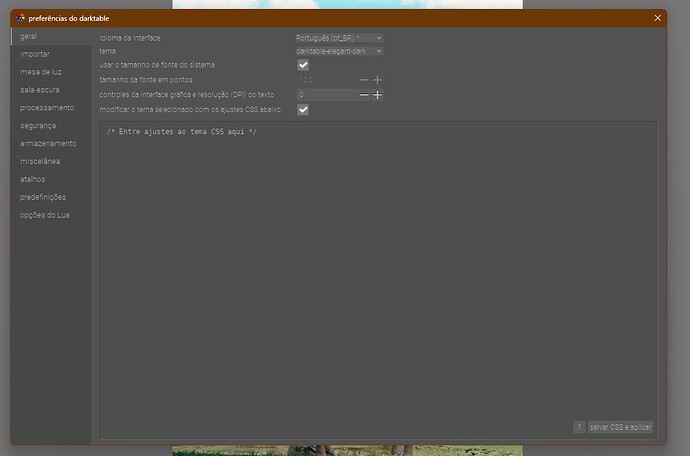Screen dimensions: 690x456
Task: Click the idioma da interface label
Action: 130,38
